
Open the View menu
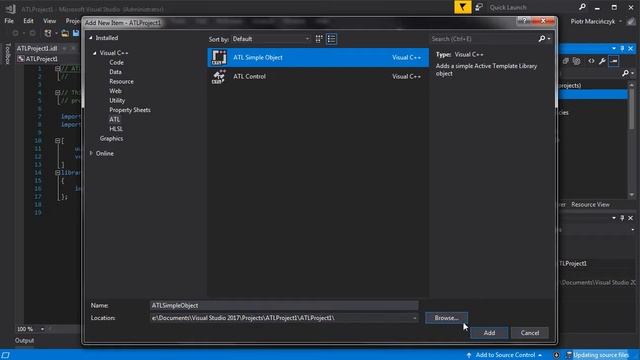tap(49, 21)
